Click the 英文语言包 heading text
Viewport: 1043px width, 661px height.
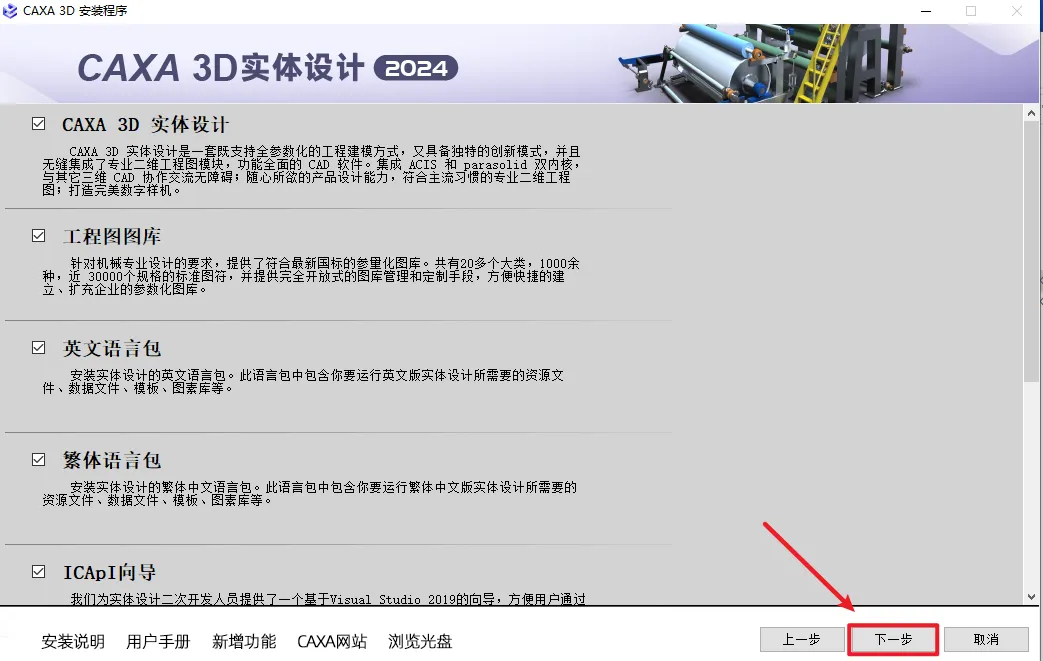pos(112,348)
